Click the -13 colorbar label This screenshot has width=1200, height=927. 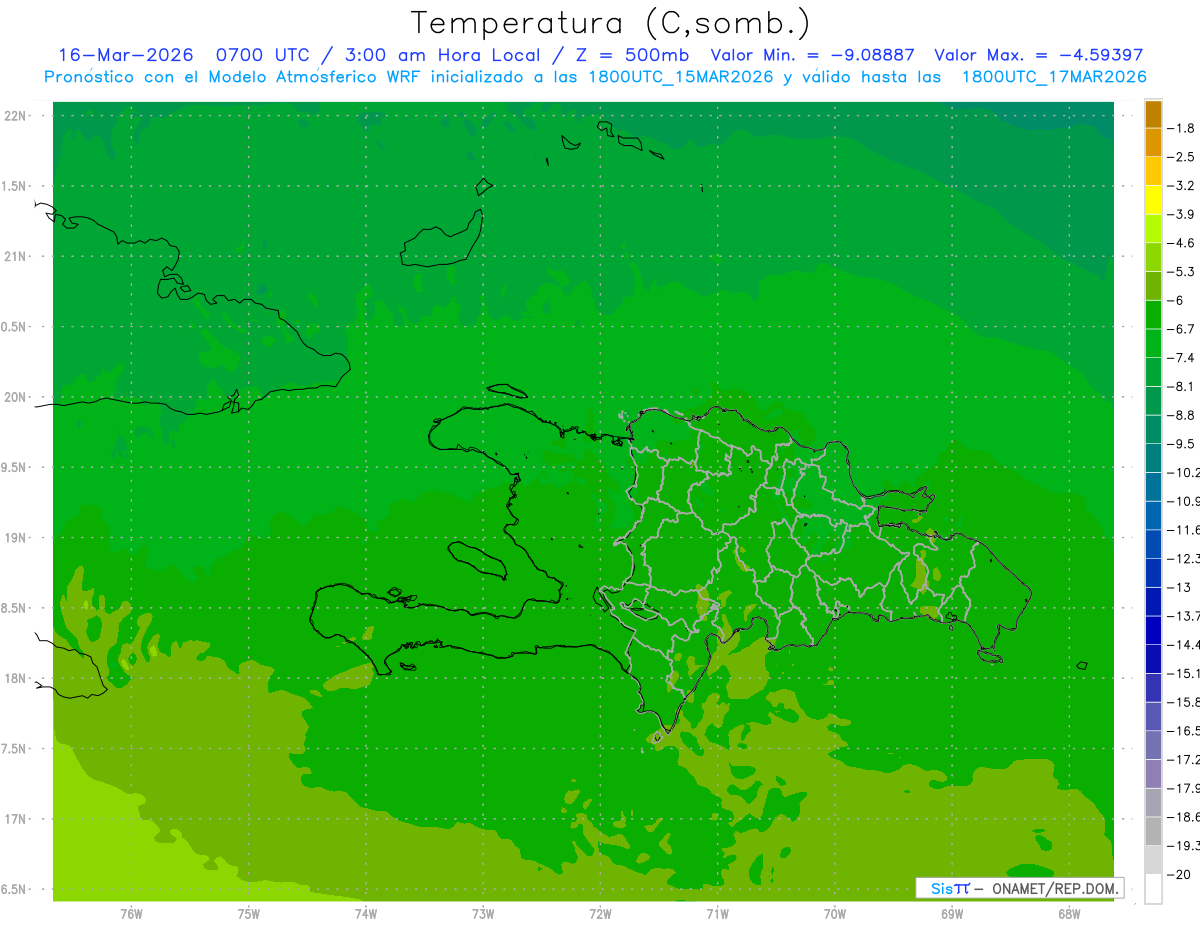[1178, 587]
